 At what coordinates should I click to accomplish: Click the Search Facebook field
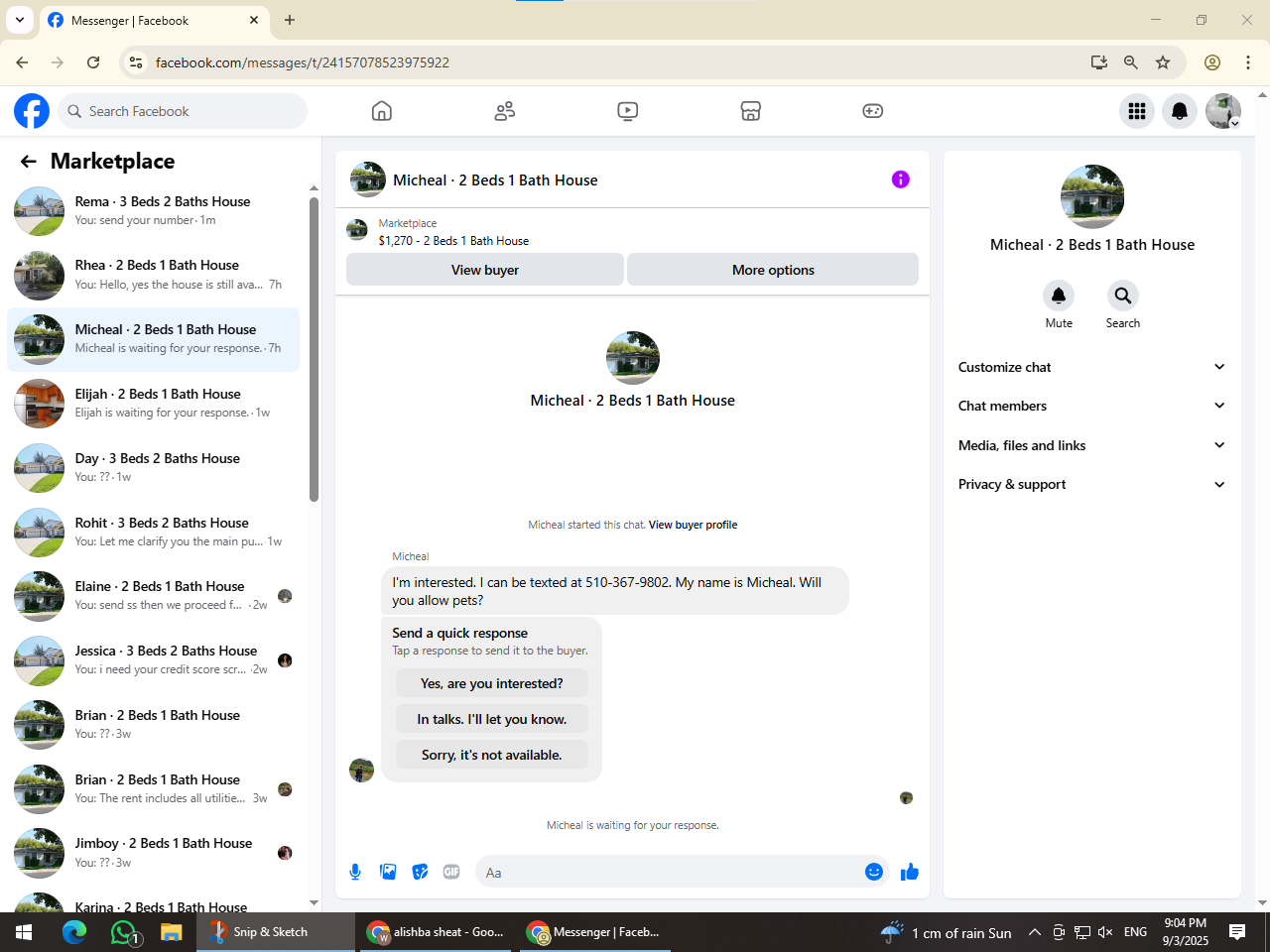pyautogui.click(x=183, y=111)
